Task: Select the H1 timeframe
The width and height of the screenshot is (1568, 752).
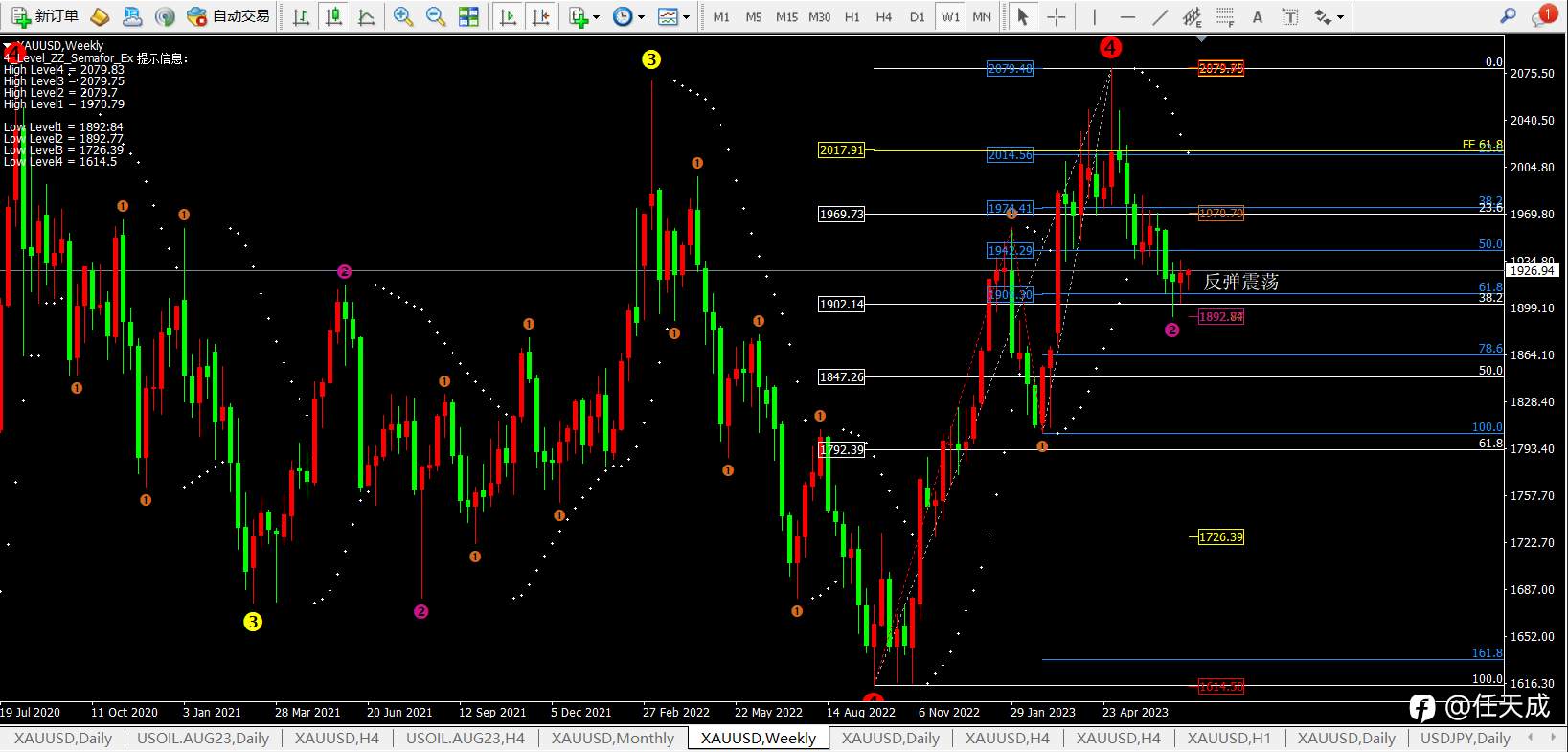Action: click(852, 17)
